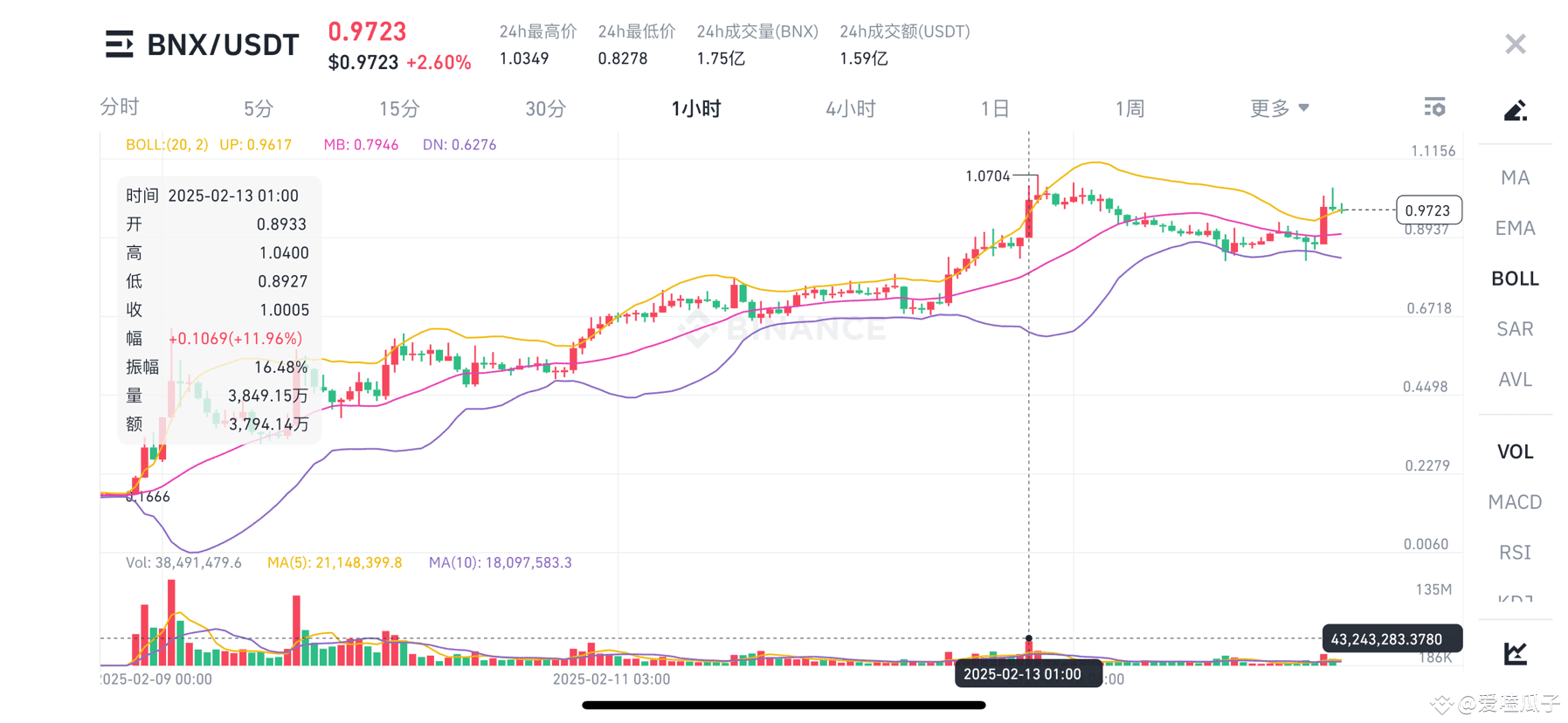Screen dimensions: 1568x723
Task: Expand the 更多 timeframe dropdown
Action: [1279, 108]
